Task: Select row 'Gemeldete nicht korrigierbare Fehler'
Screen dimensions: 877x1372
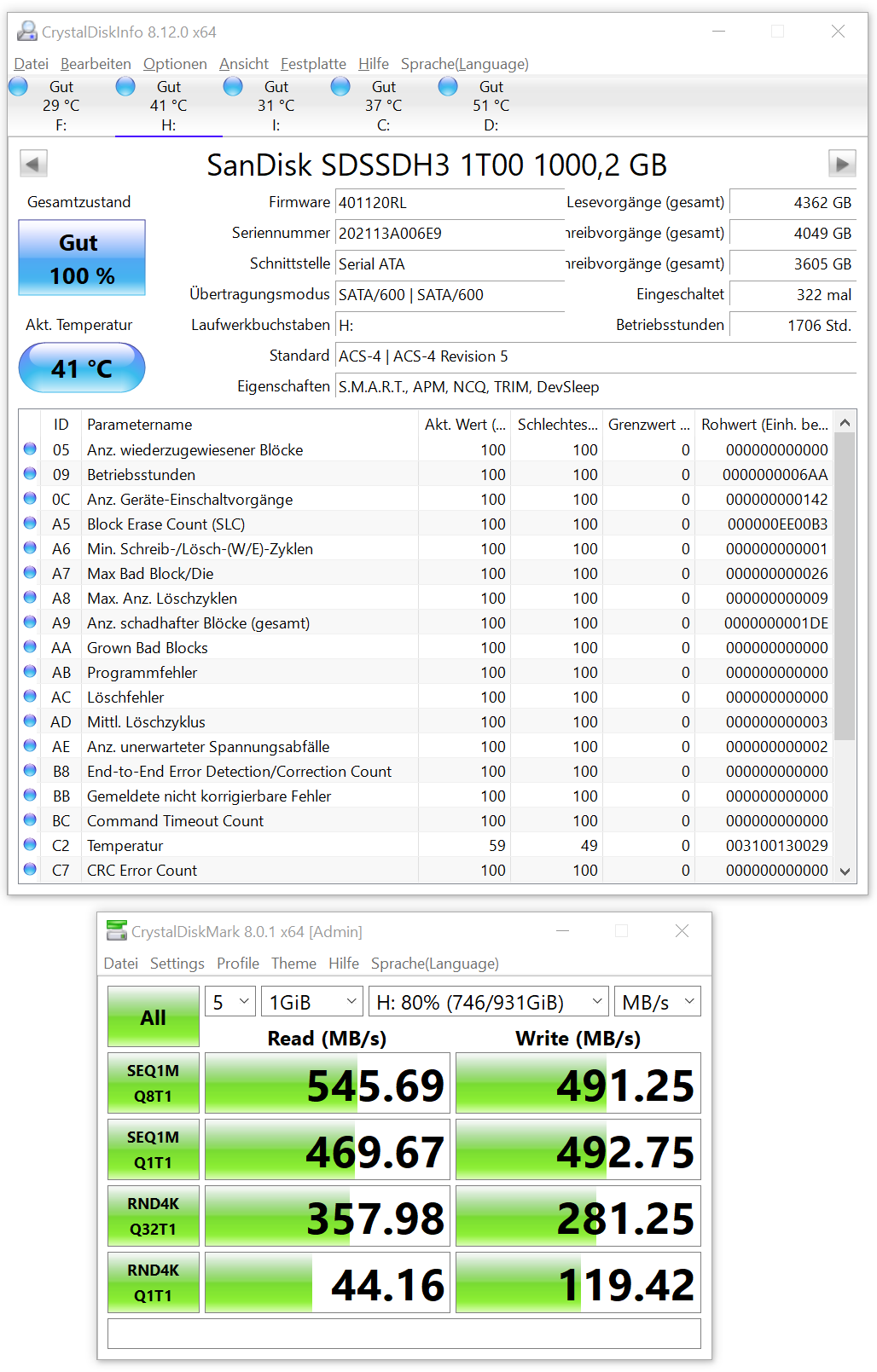Action: [426, 796]
